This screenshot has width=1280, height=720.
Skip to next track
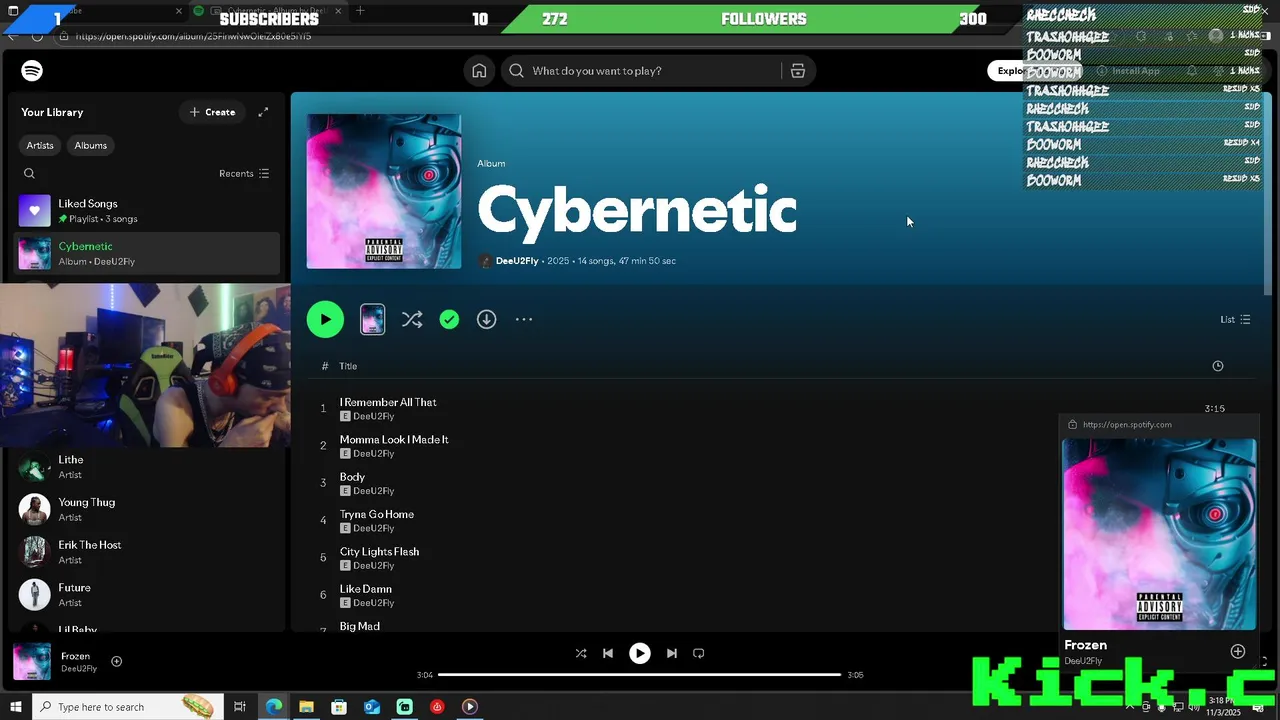pyautogui.click(x=672, y=653)
